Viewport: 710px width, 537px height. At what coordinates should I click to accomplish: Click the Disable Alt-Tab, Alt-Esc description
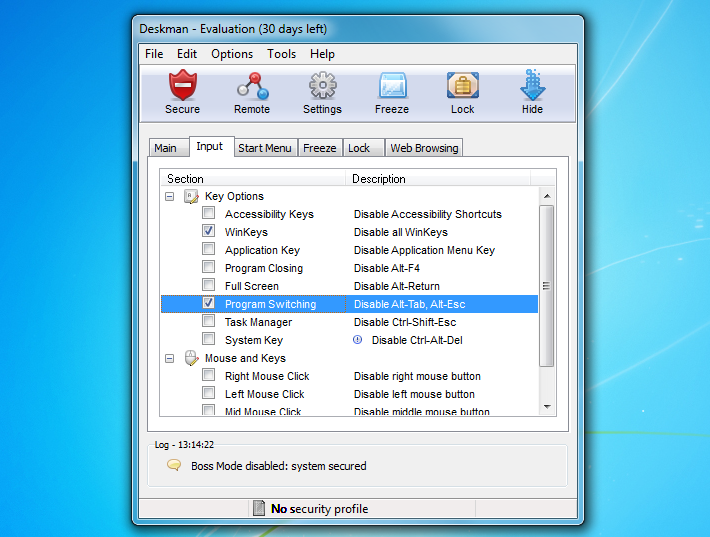[409, 304]
